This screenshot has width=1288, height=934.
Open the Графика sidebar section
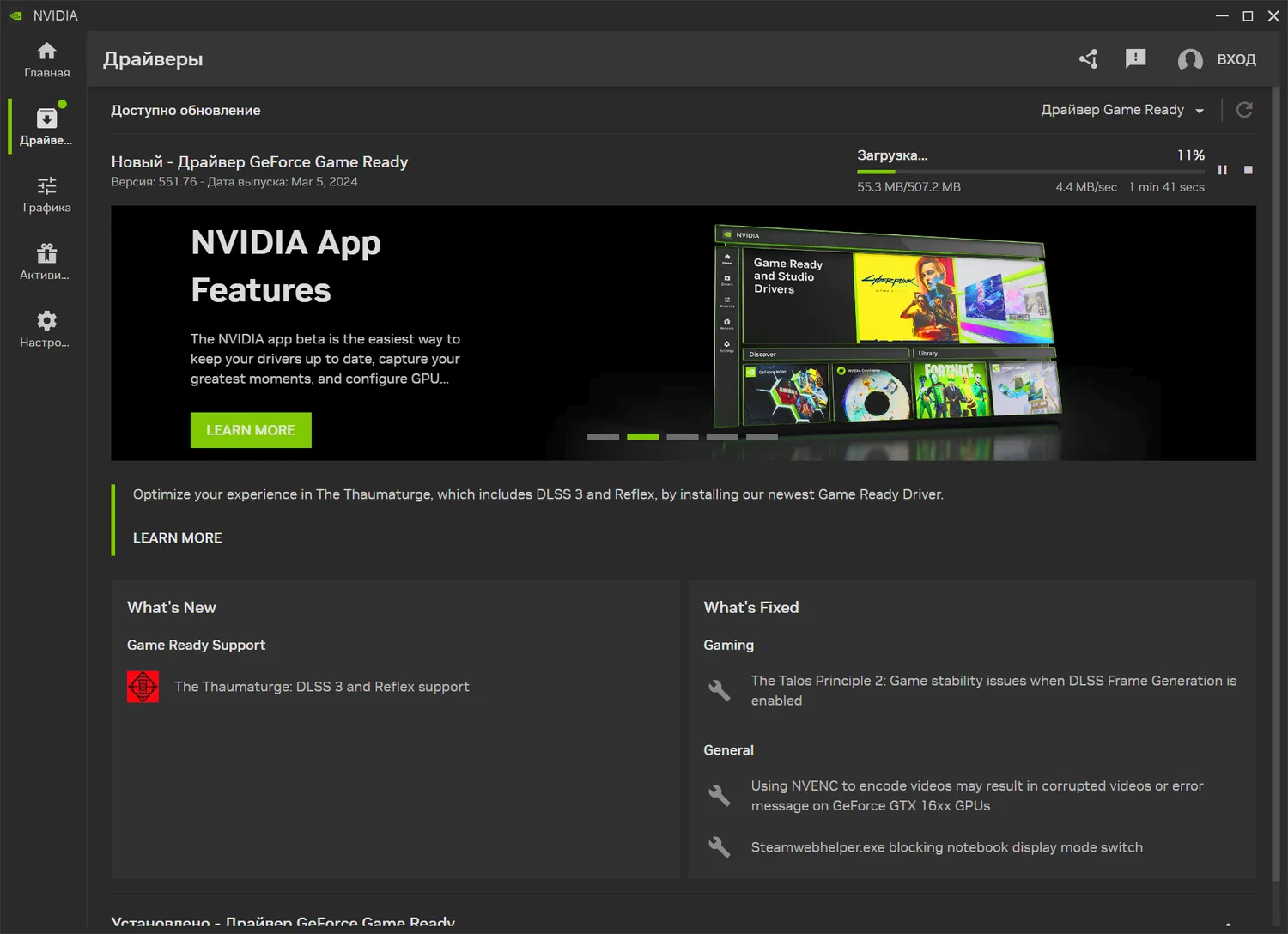tap(46, 194)
